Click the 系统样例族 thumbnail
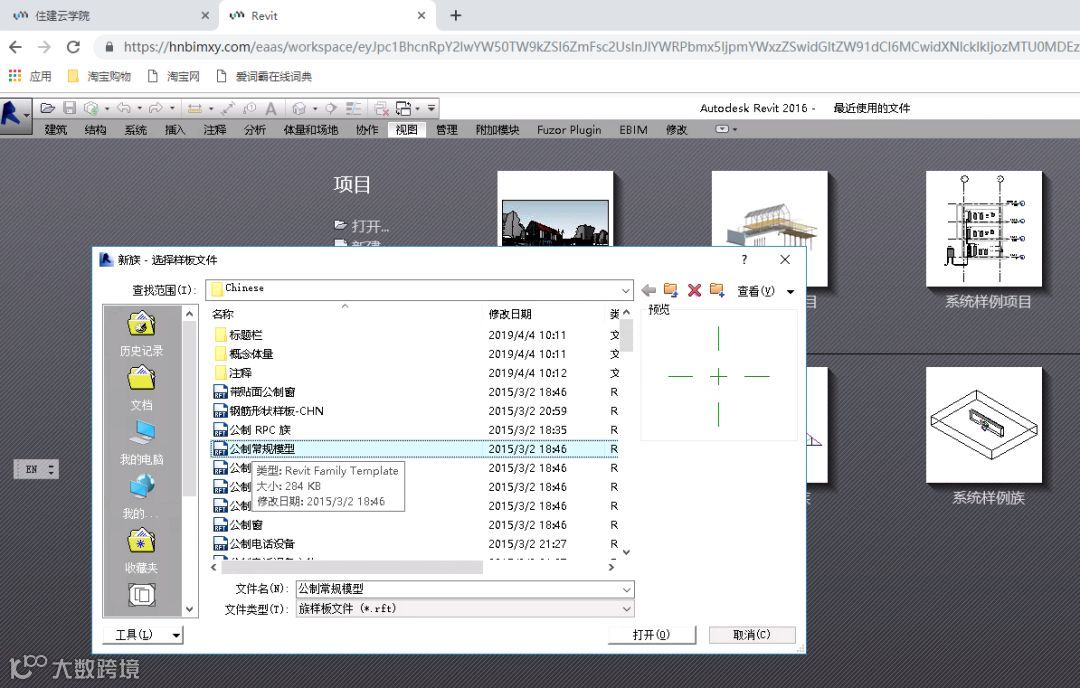This screenshot has width=1080, height=688. (x=984, y=424)
